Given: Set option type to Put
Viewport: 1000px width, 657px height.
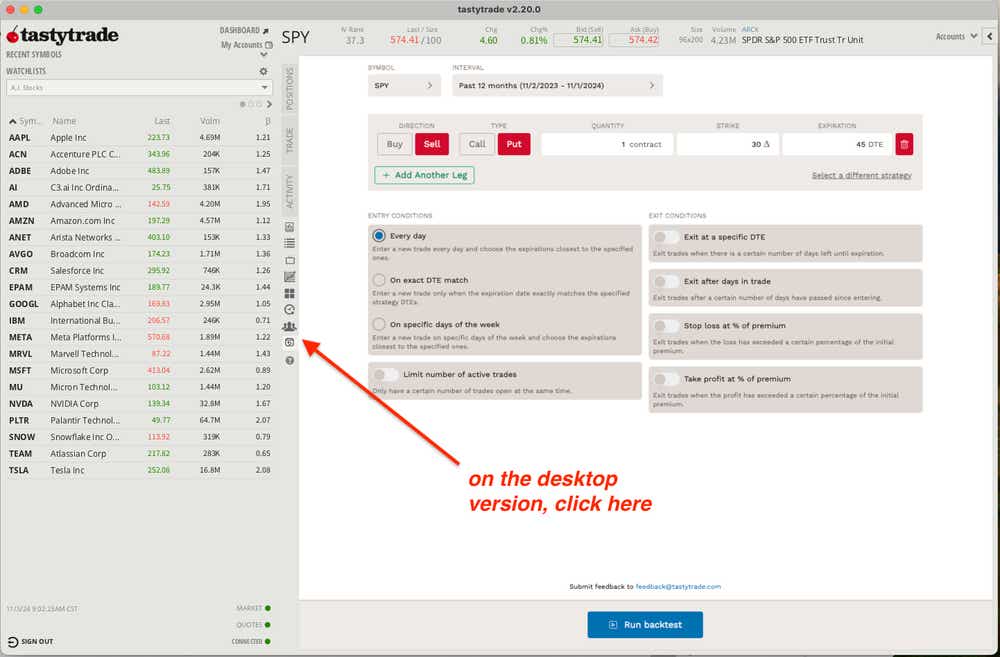Looking at the screenshot, I should [x=514, y=144].
